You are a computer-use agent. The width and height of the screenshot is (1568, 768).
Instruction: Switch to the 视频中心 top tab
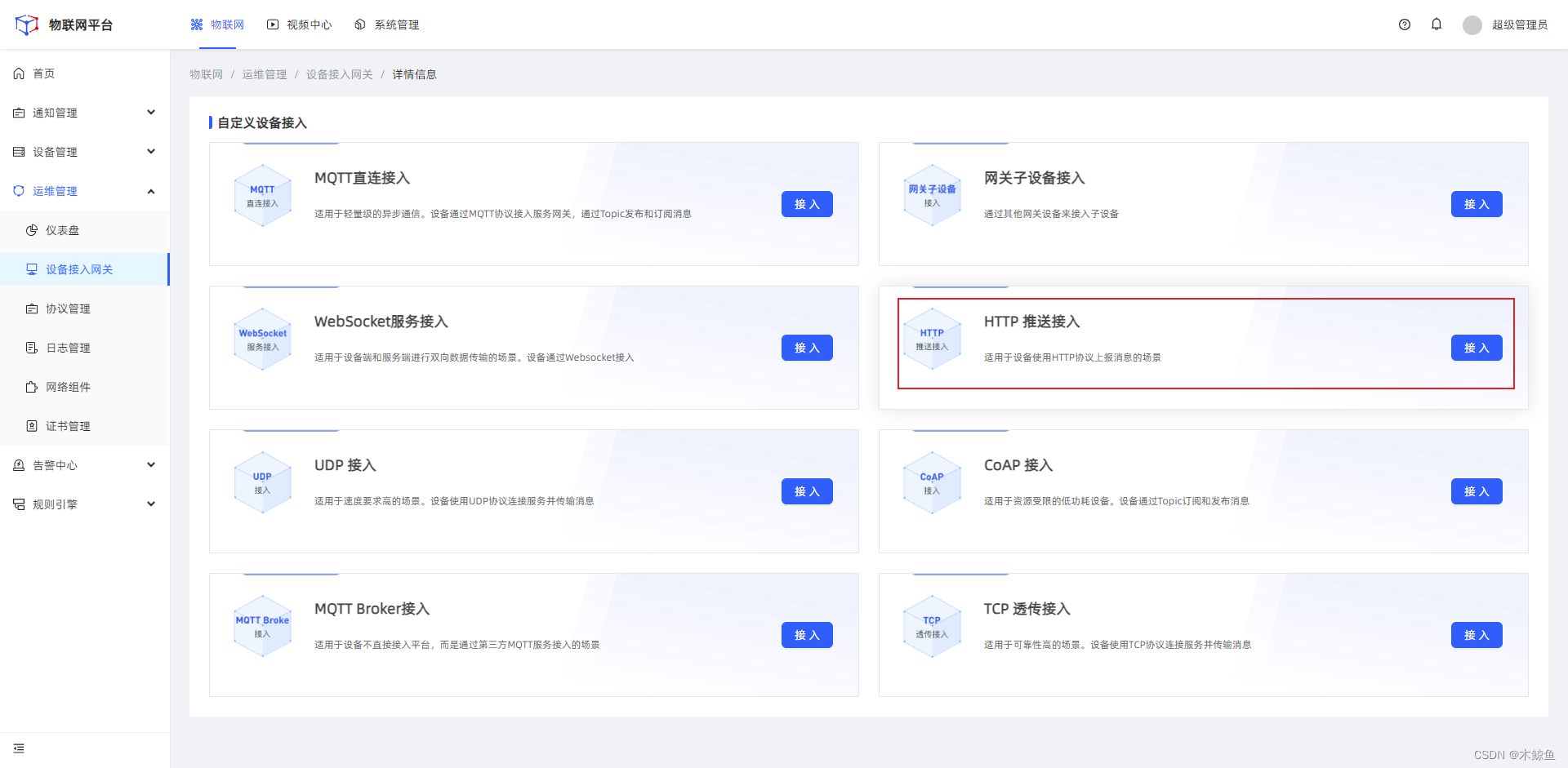(299, 24)
